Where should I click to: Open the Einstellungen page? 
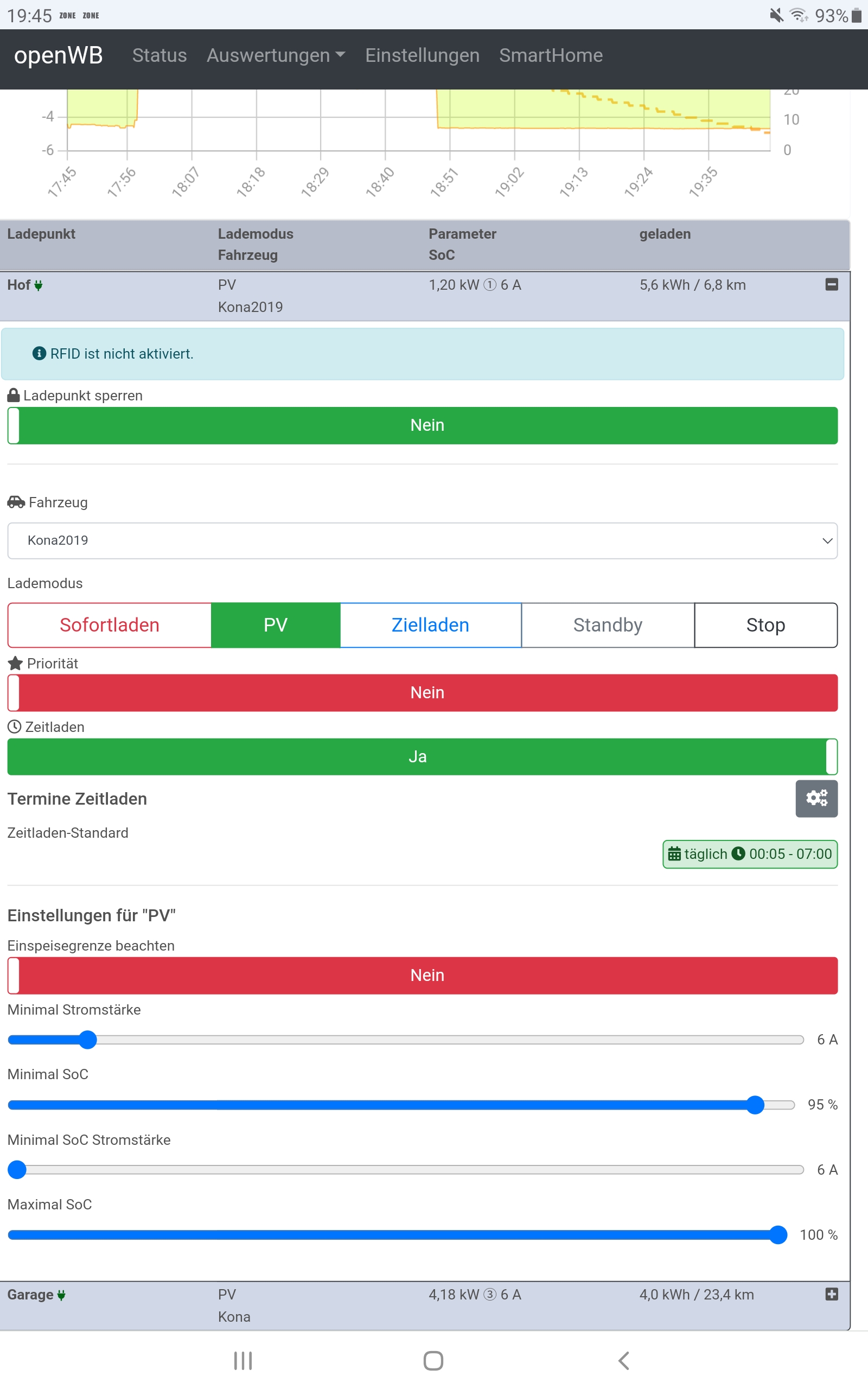[423, 55]
